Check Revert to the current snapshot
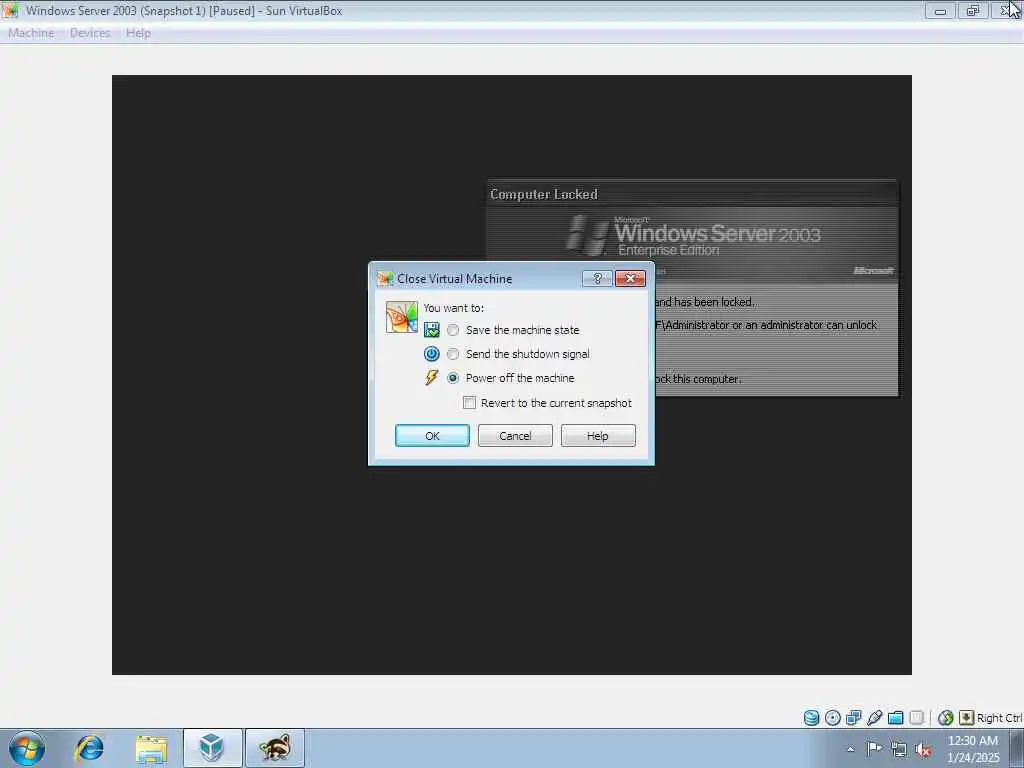The width and height of the screenshot is (1024, 768). coord(470,403)
